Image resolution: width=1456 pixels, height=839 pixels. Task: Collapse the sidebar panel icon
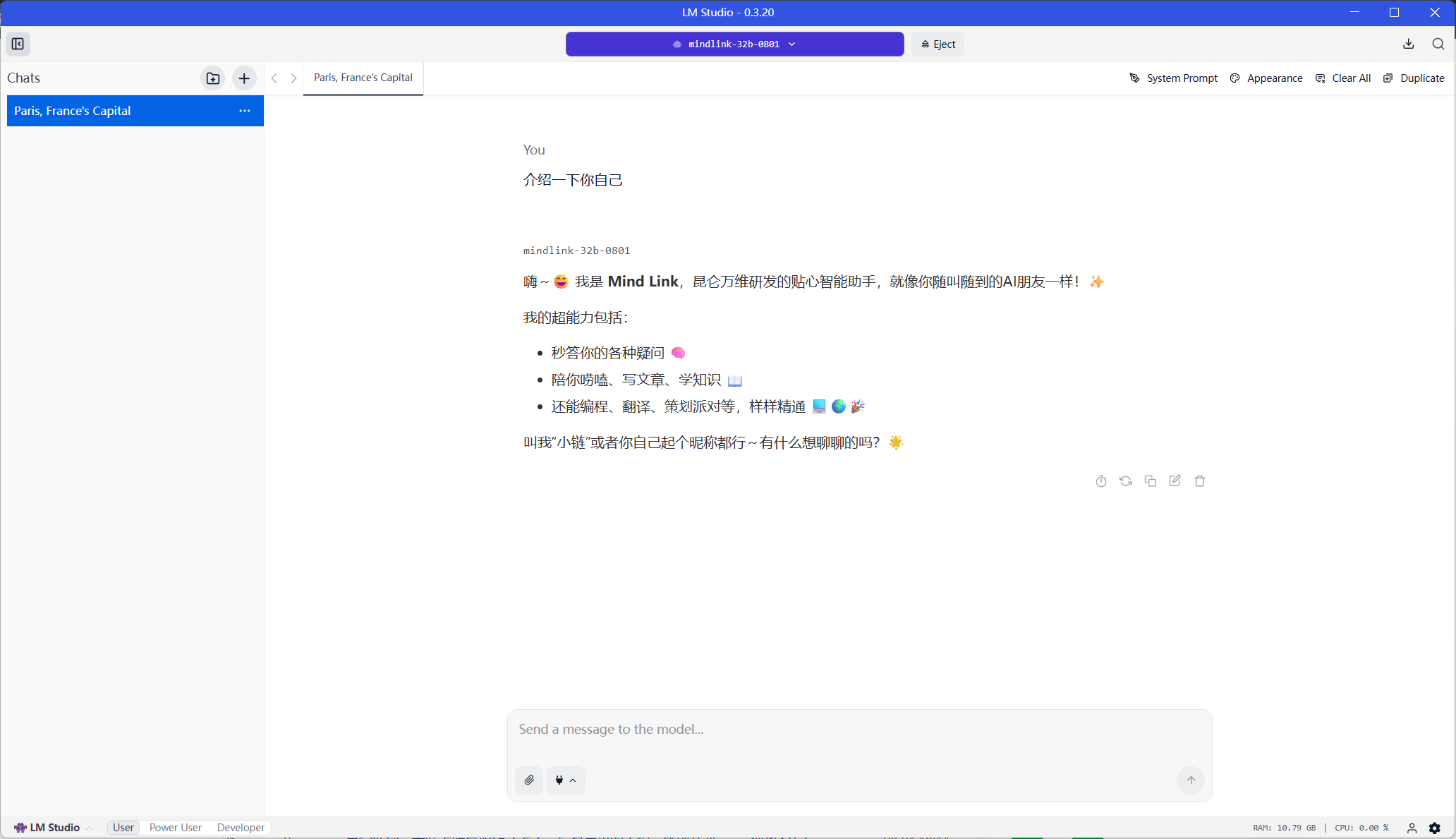[18, 44]
